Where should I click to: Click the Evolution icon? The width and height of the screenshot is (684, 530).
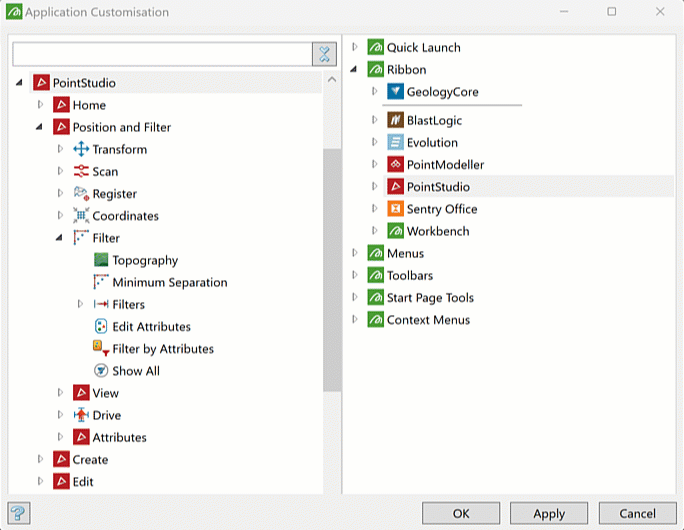pos(395,142)
